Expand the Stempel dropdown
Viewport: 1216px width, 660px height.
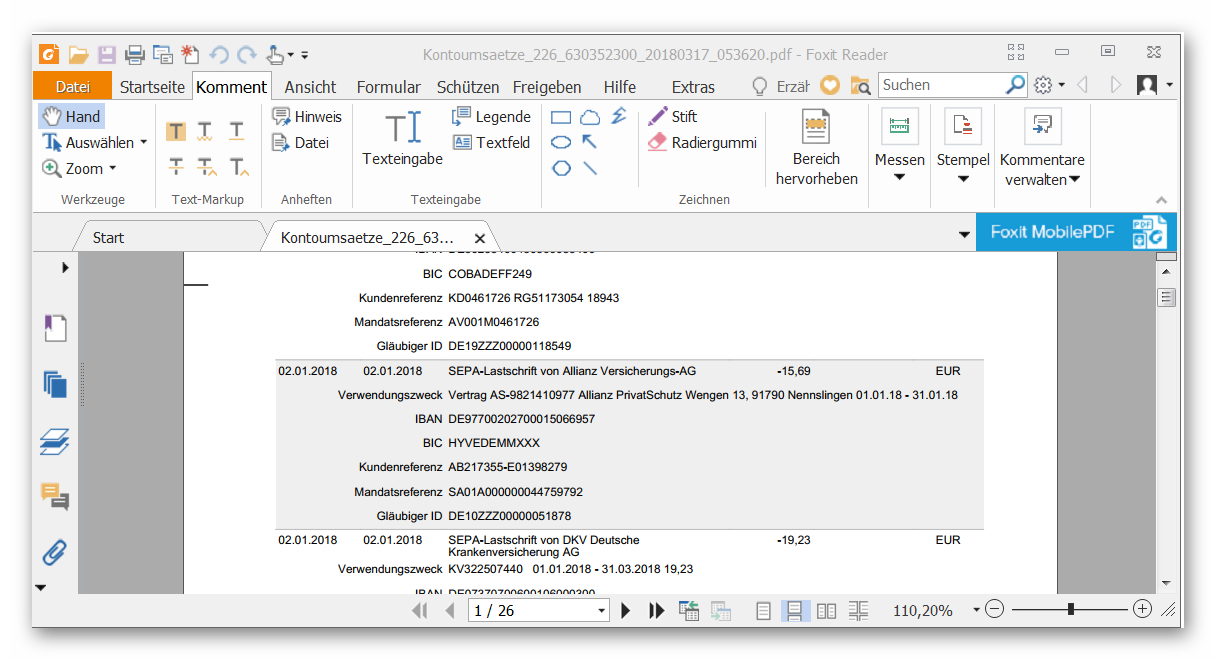(963, 178)
